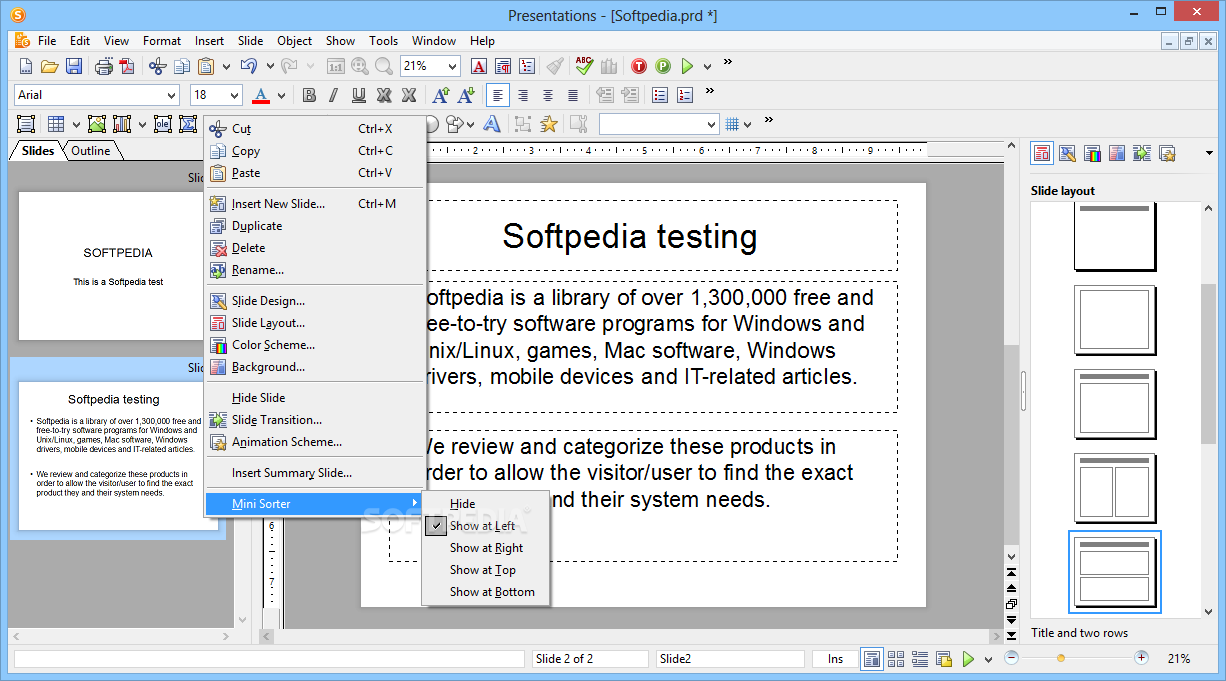Expand the Undo history arrow
Image resolution: width=1226 pixels, height=681 pixels.
point(268,67)
